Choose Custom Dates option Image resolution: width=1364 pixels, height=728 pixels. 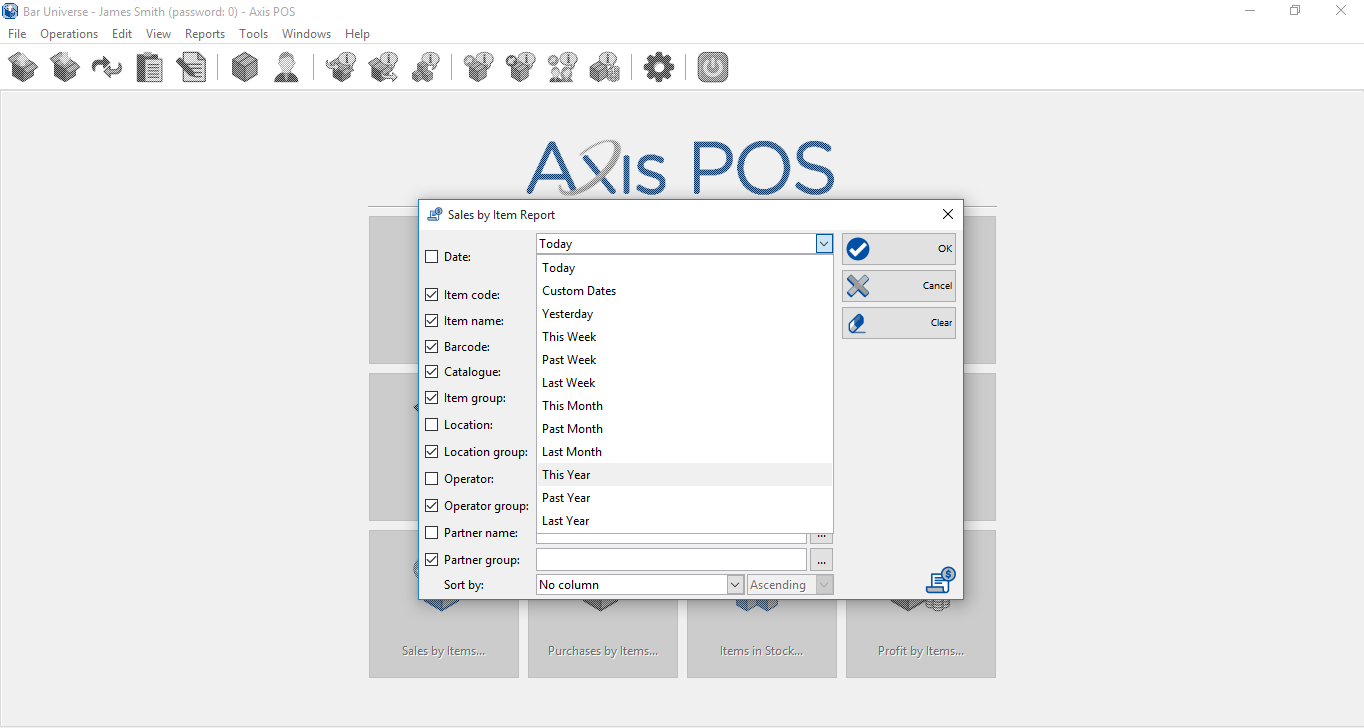[684, 291]
